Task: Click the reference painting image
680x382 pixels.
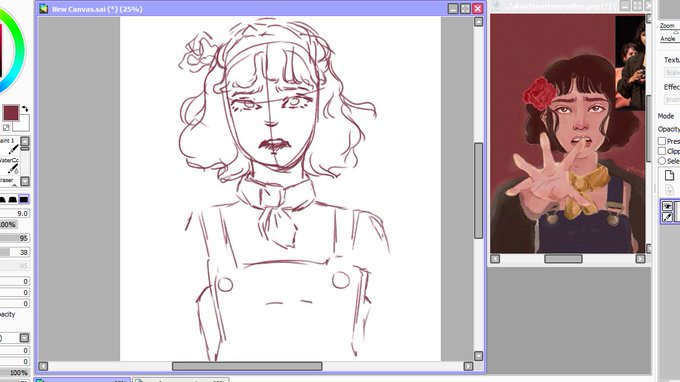Action: [x=568, y=134]
